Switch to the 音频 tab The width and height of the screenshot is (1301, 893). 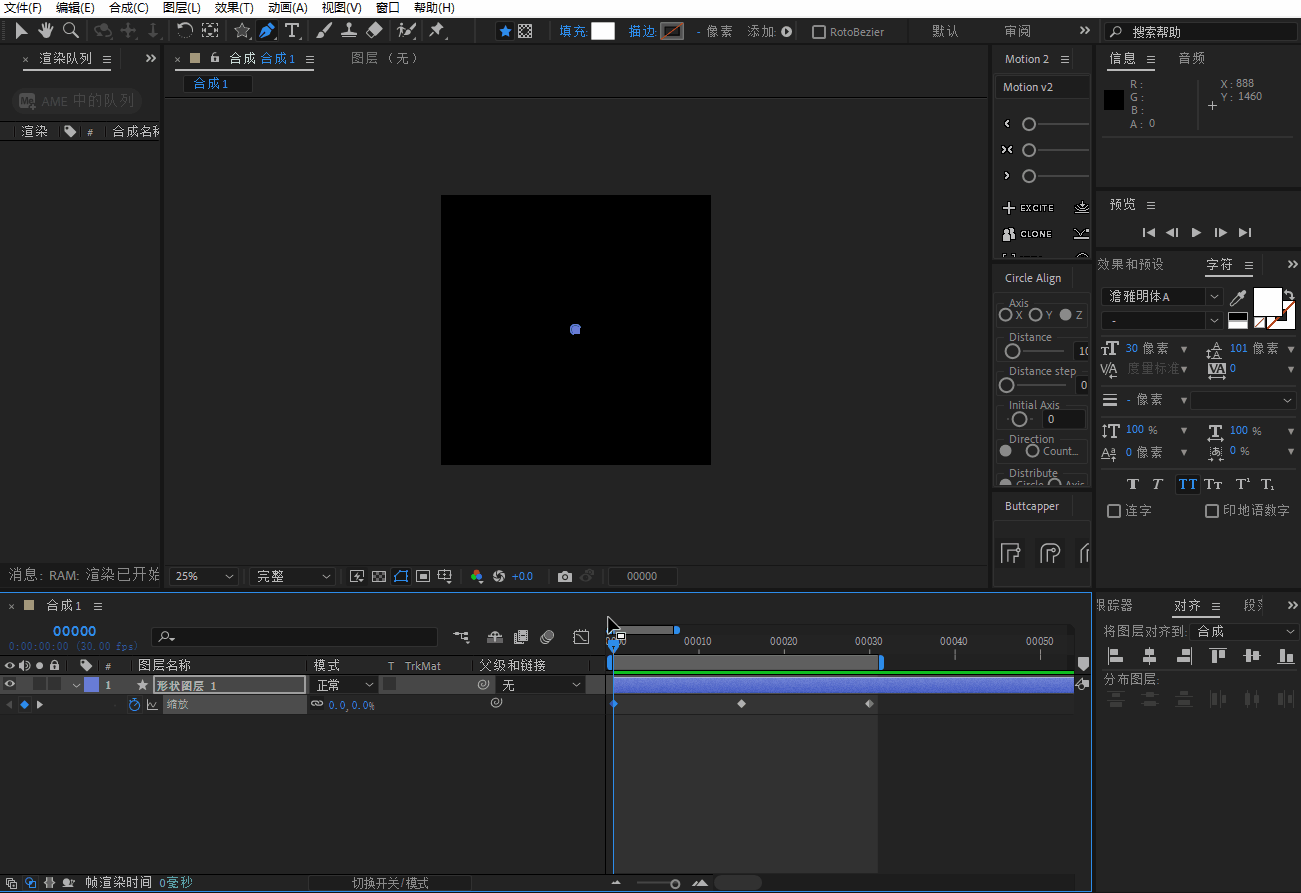1191,59
